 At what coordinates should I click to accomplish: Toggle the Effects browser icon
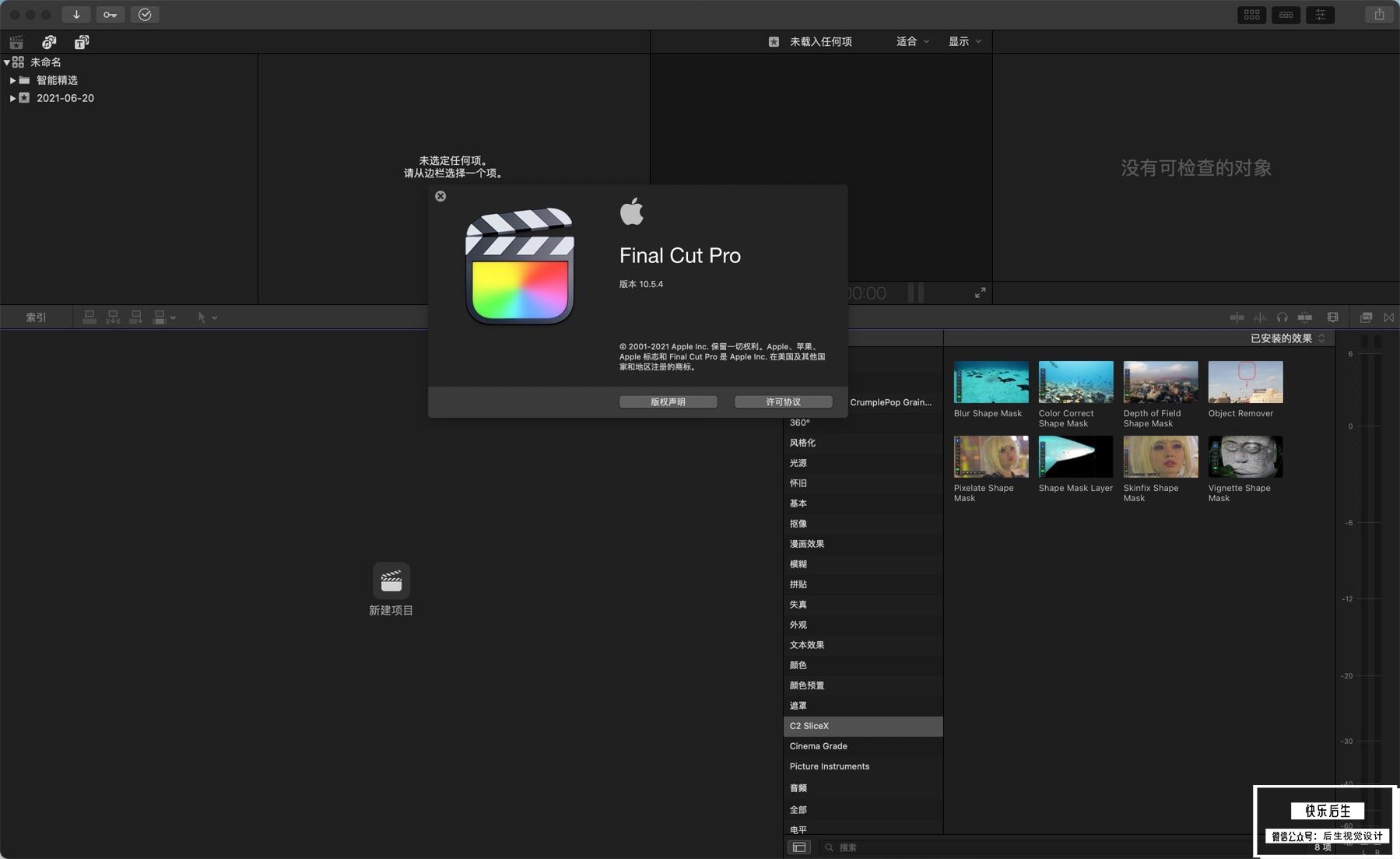tap(1366, 317)
